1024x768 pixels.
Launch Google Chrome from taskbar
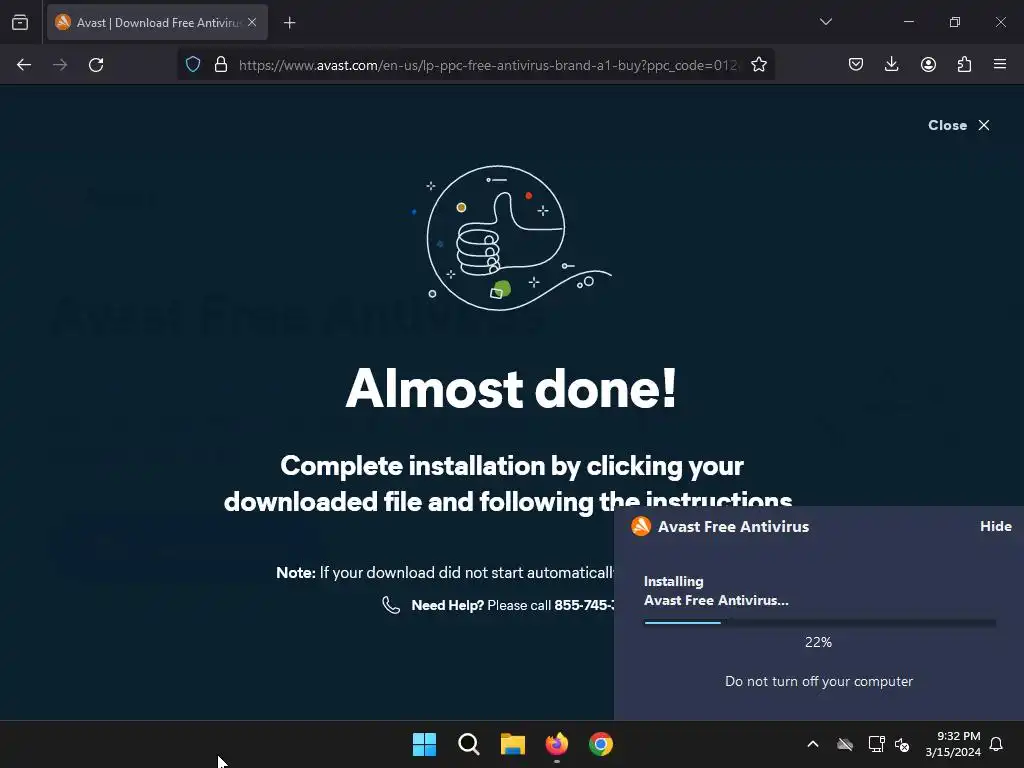[x=601, y=744]
